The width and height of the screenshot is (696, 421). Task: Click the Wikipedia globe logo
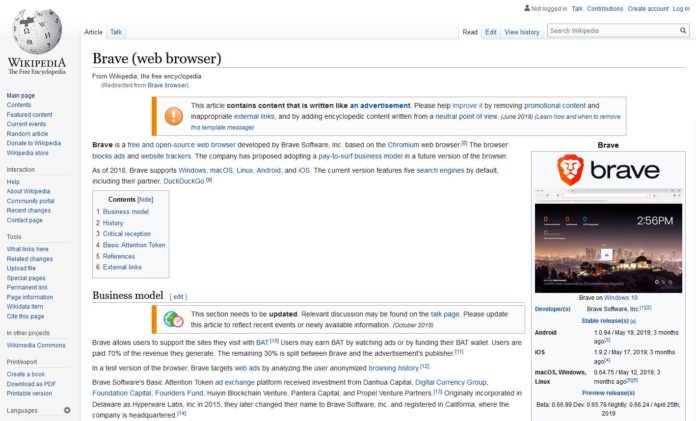click(x=37, y=31)
